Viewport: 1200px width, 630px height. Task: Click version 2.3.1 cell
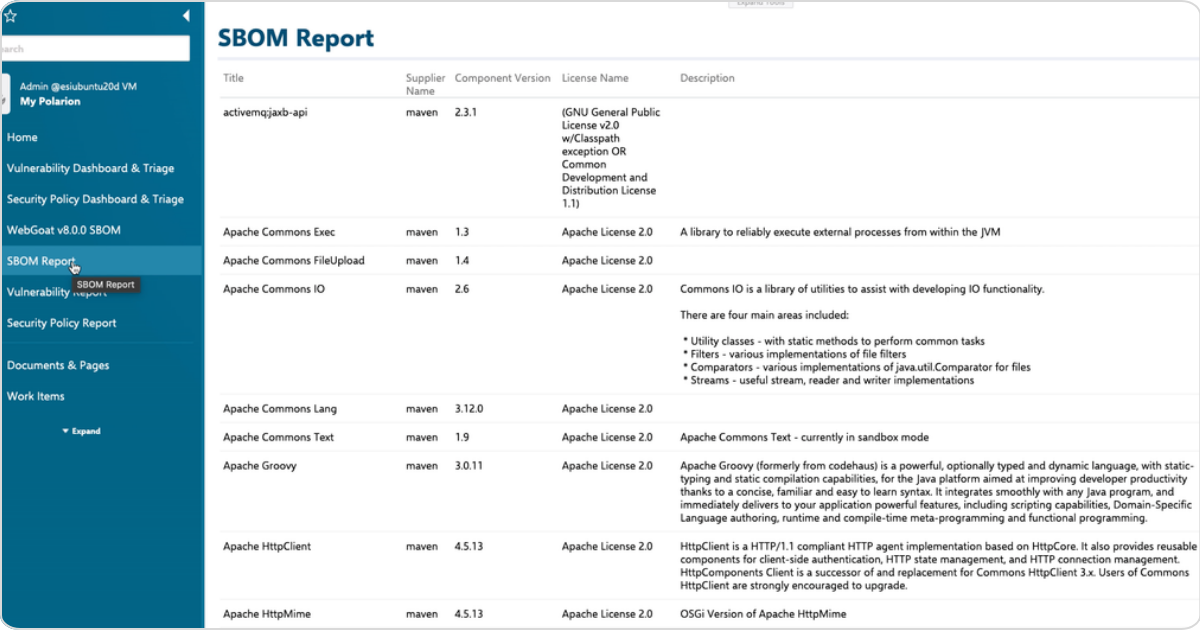[465, 112]
